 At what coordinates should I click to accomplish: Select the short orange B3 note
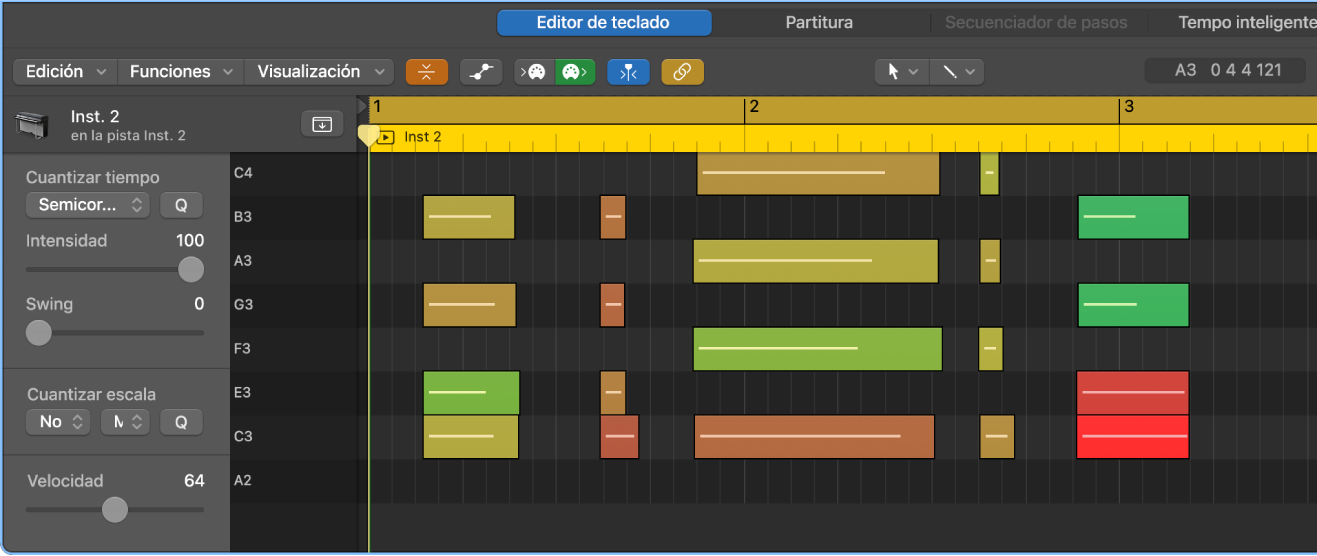click(613, 217)
